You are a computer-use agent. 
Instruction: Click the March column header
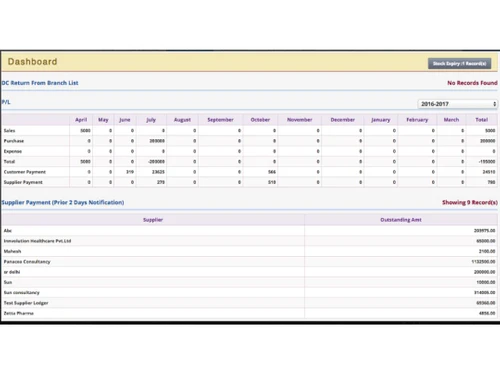click(451, 120)
